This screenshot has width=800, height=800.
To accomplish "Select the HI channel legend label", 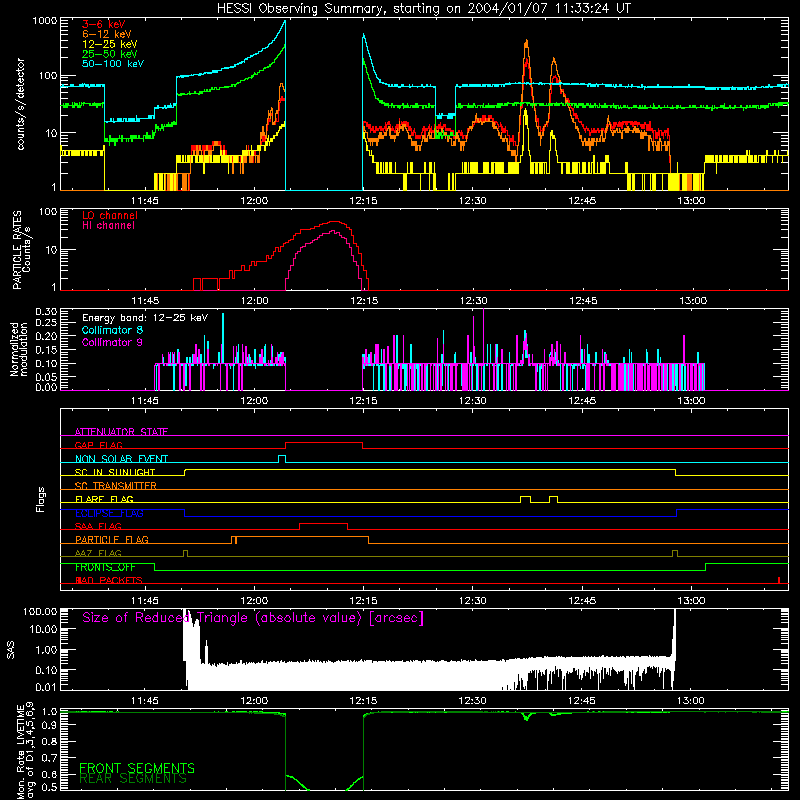I will 108,226.
